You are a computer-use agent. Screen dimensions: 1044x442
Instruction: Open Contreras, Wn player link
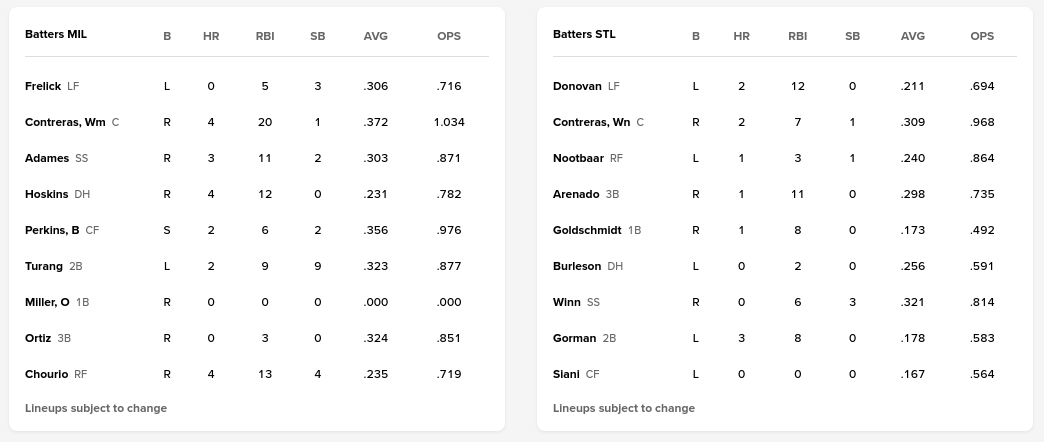tap(591, 122)
